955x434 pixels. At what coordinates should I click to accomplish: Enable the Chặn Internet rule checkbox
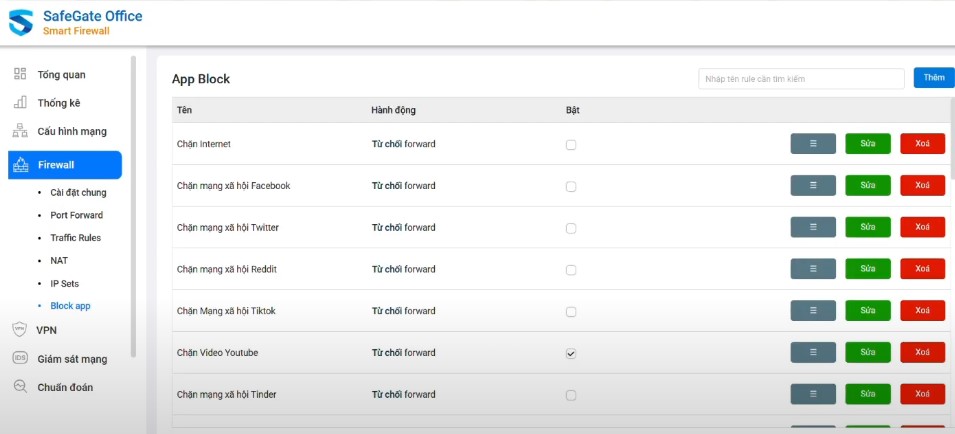pos(571,145)
